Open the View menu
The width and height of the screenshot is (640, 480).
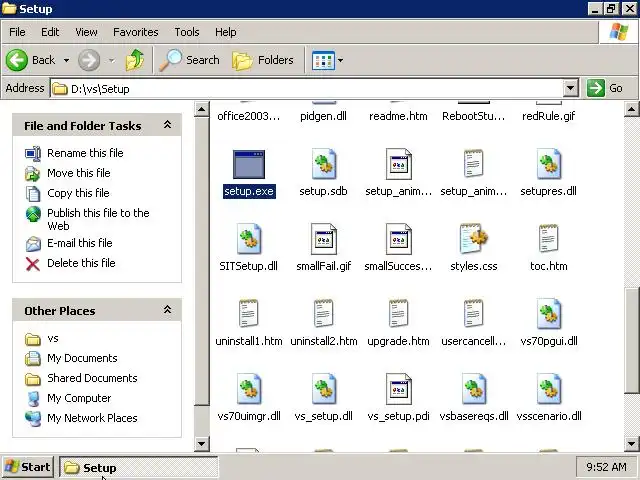click(86, 32)
